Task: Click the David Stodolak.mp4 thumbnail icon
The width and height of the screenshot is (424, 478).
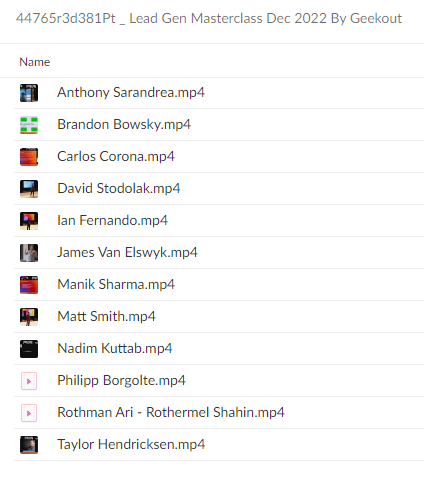Action: click(29, 189)
